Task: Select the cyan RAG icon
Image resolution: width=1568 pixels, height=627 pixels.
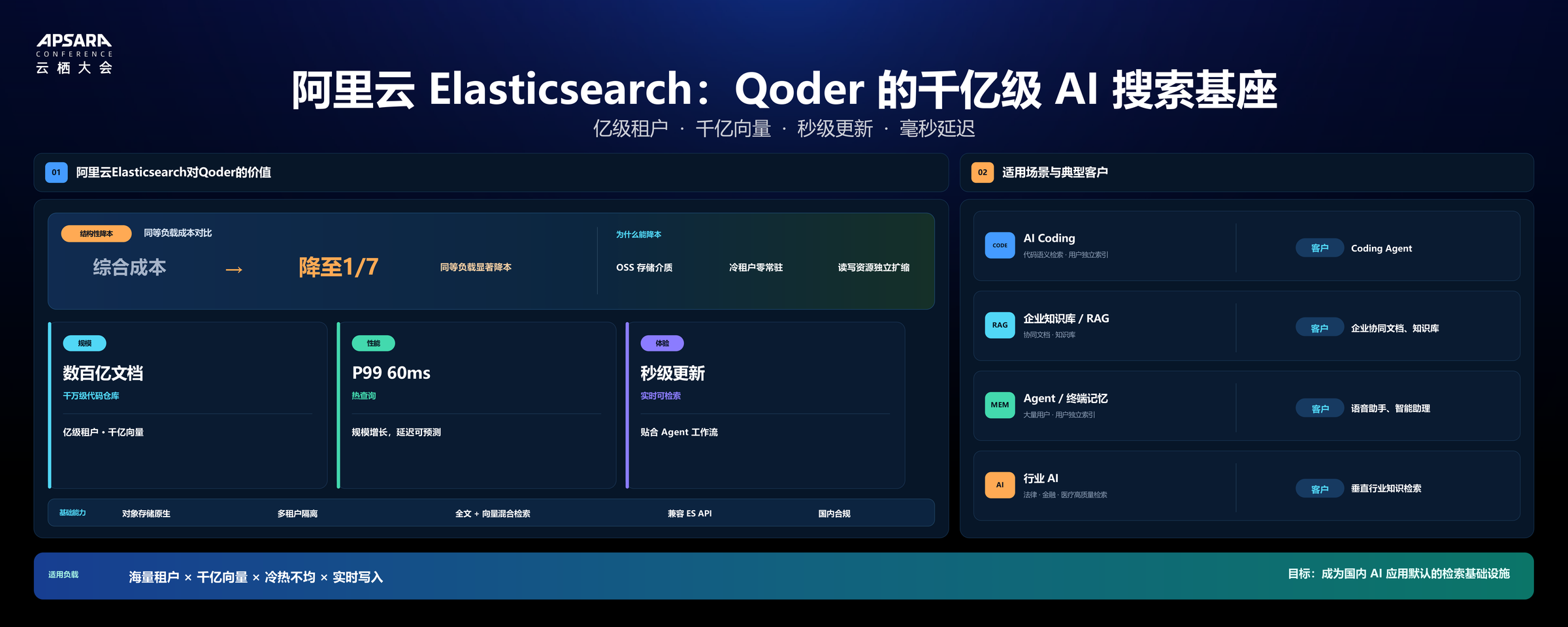Action: click(x=1000, y=325)
